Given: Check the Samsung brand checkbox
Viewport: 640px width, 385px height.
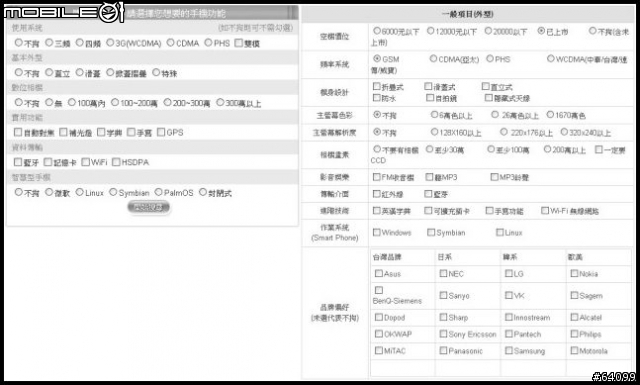Looking at the screenshot, I should pyautogui.click(x=509, y=350).
